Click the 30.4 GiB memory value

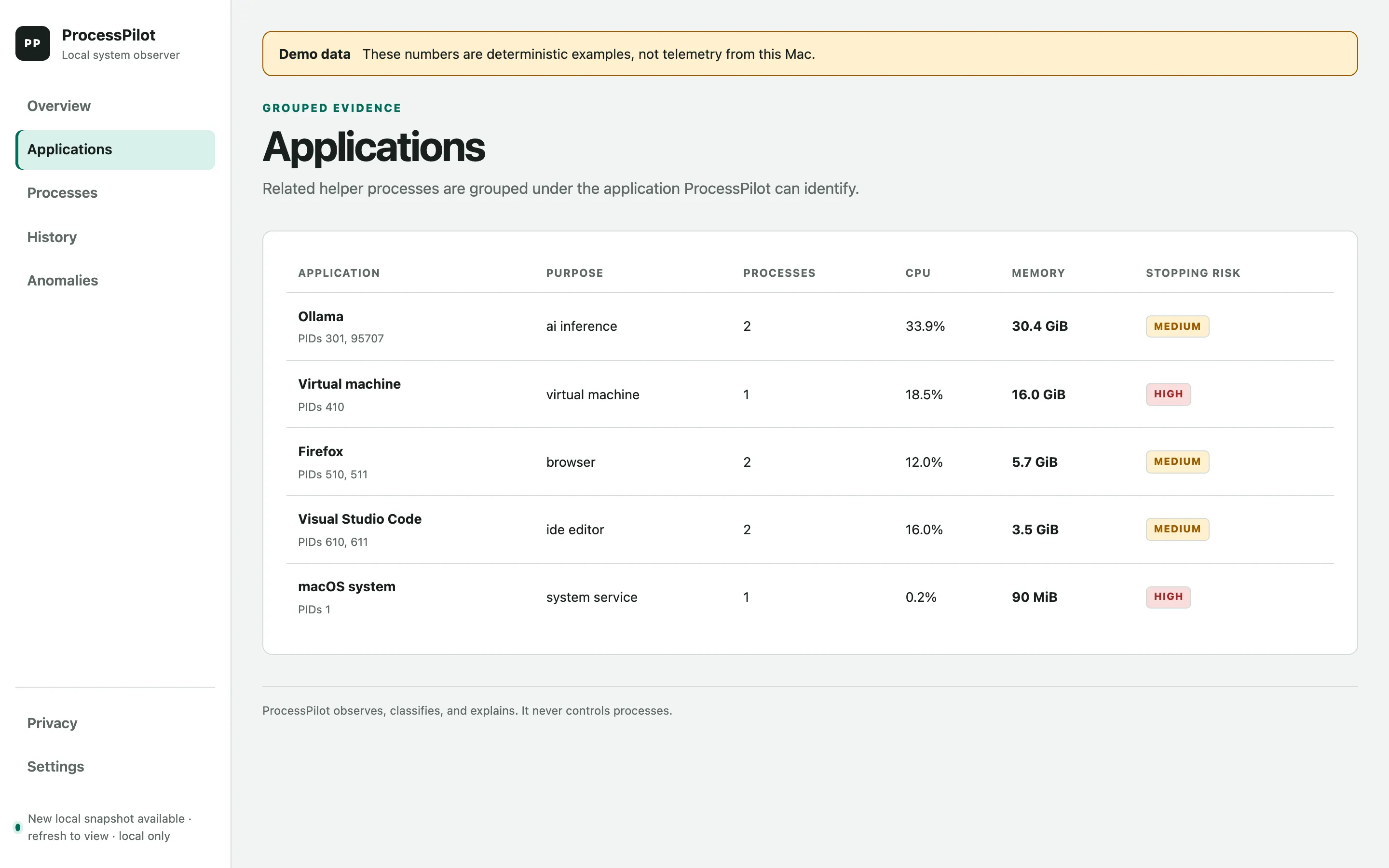point(1039,326)
